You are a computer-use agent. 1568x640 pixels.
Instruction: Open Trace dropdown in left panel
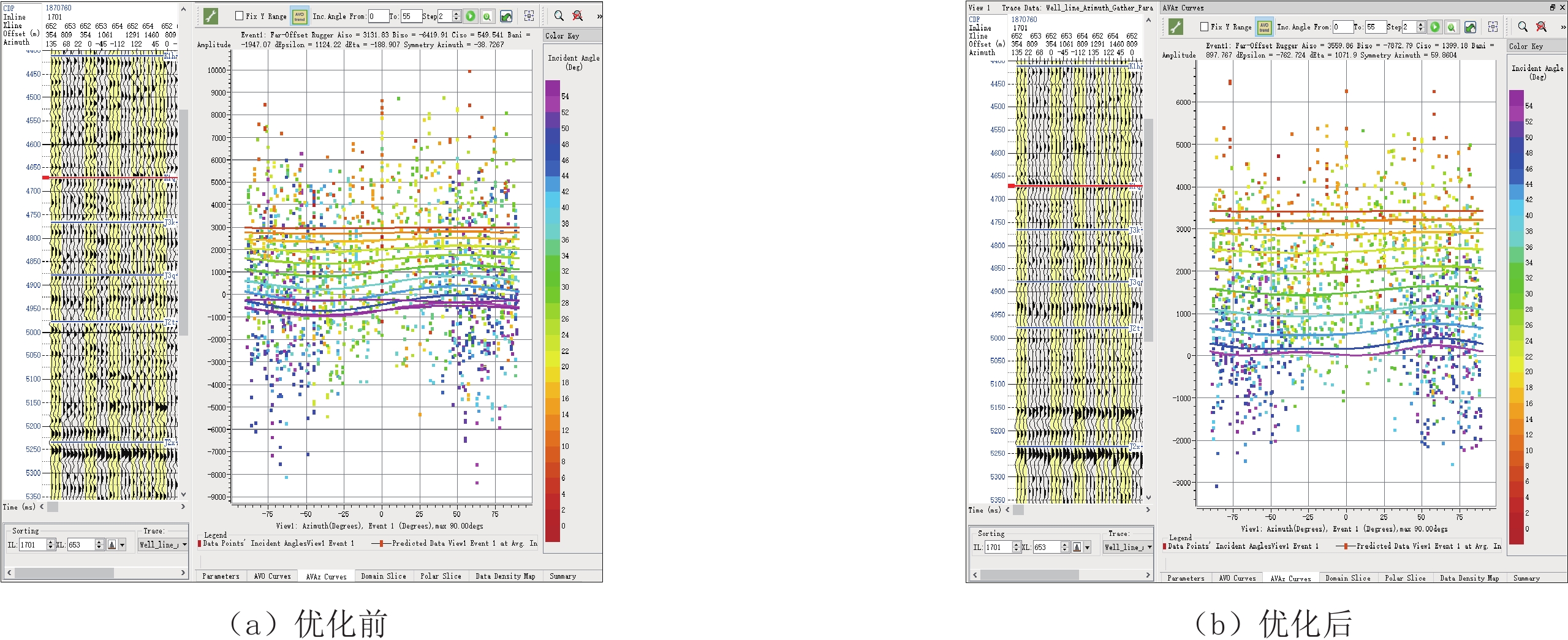[163, 544]
